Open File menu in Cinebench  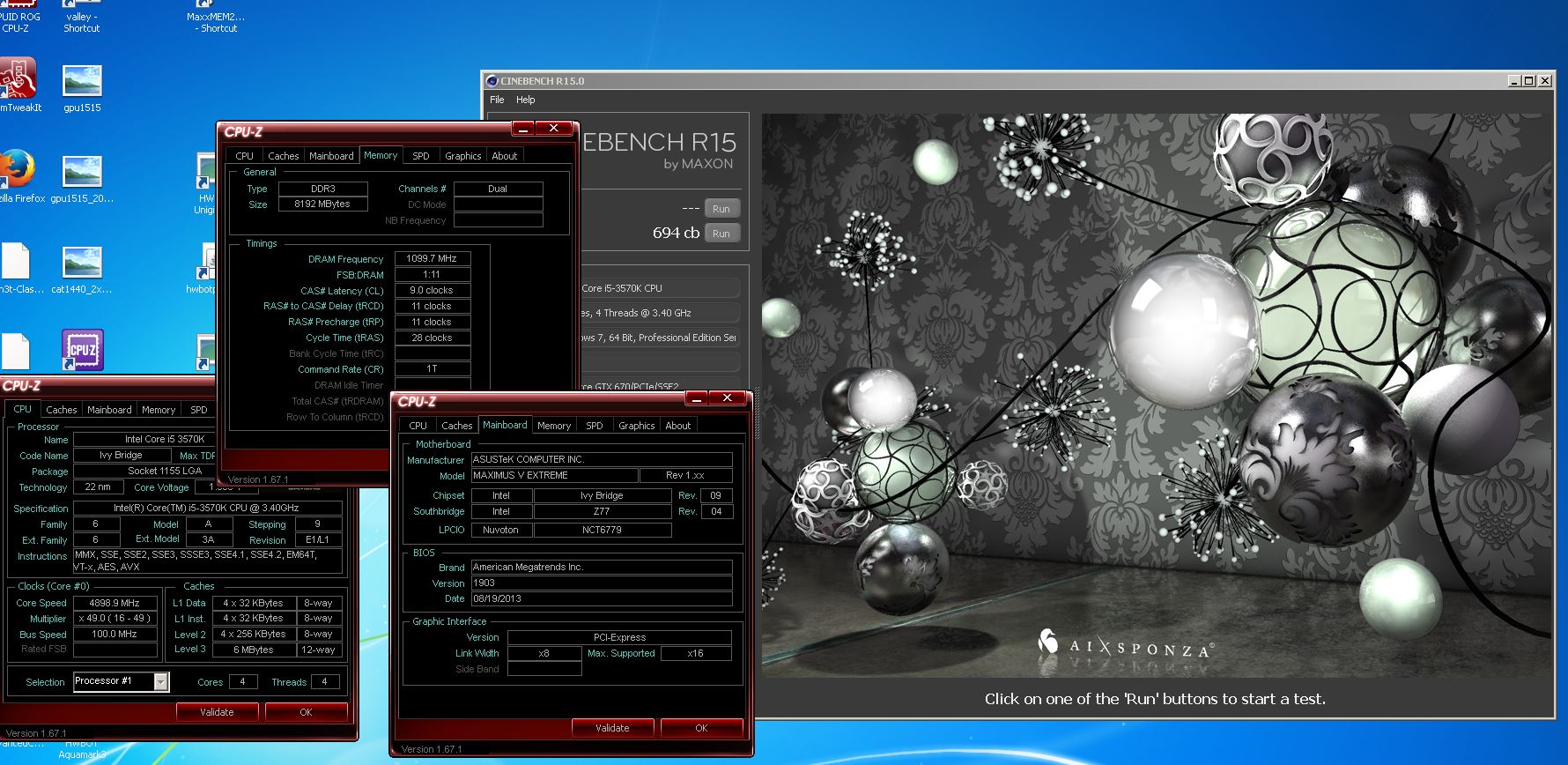coord(497,100)
